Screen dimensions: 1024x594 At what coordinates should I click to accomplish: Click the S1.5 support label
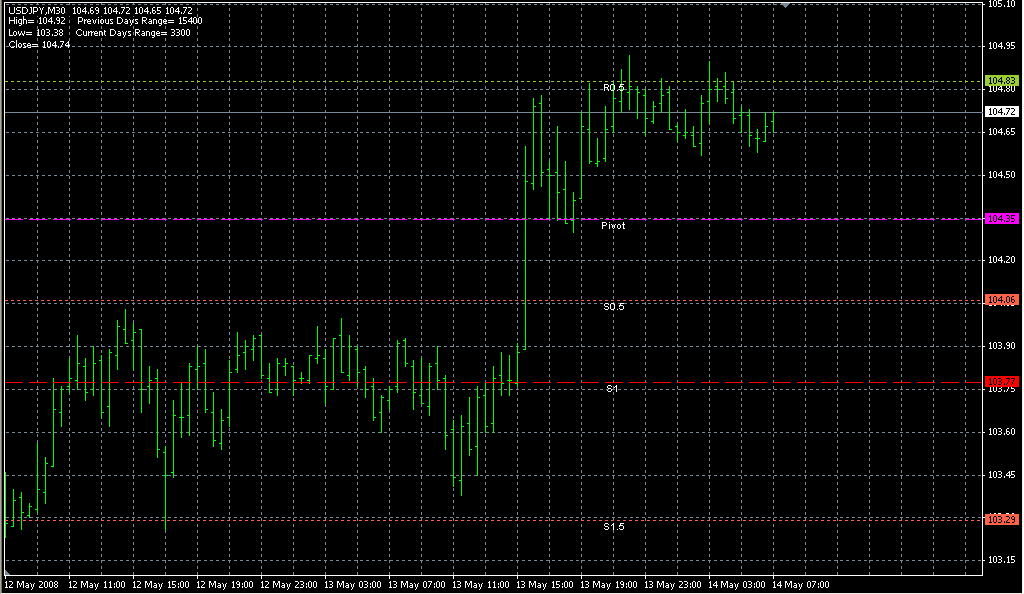point(613,526)
